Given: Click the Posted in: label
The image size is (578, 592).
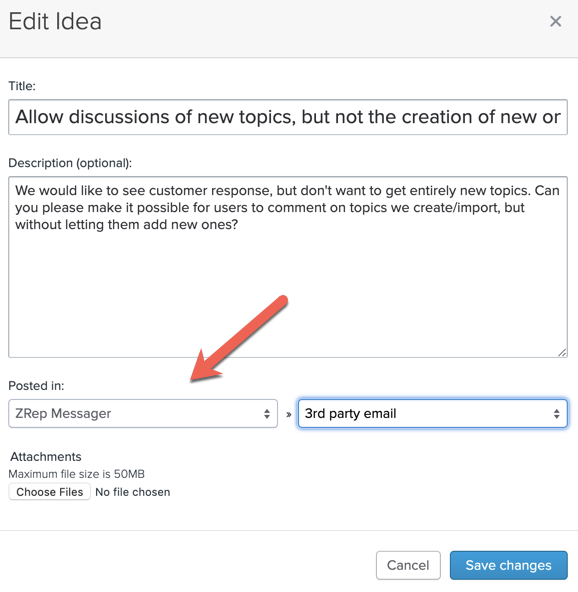Looking at the screenshot, I should click(36, 386).
